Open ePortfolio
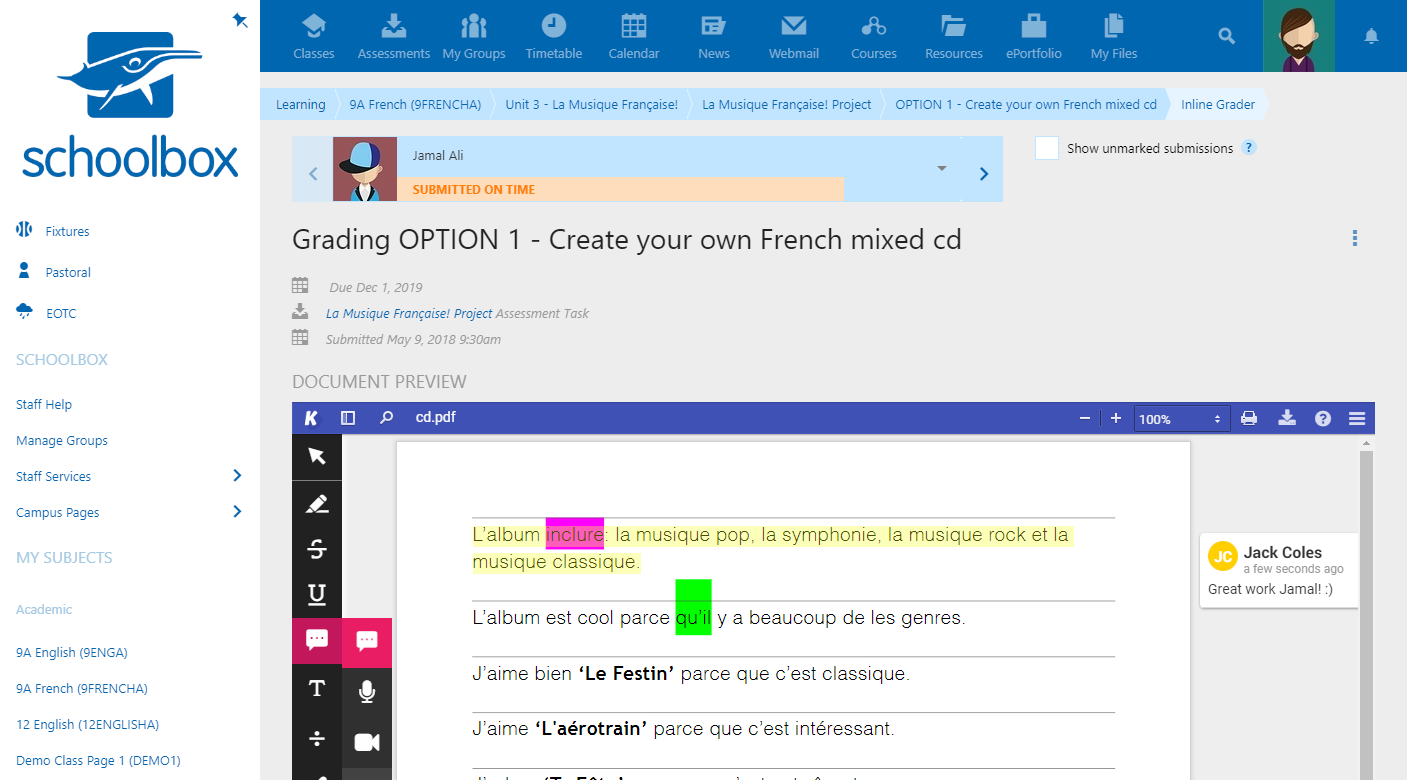Image resolution: width=1407 pixels, height=780 pixels. click(1034, 36)
